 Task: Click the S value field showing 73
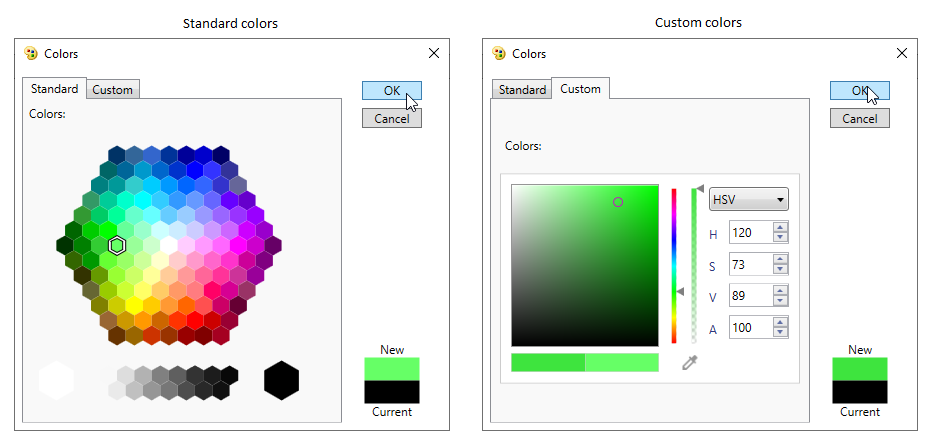tap(751, 264)
